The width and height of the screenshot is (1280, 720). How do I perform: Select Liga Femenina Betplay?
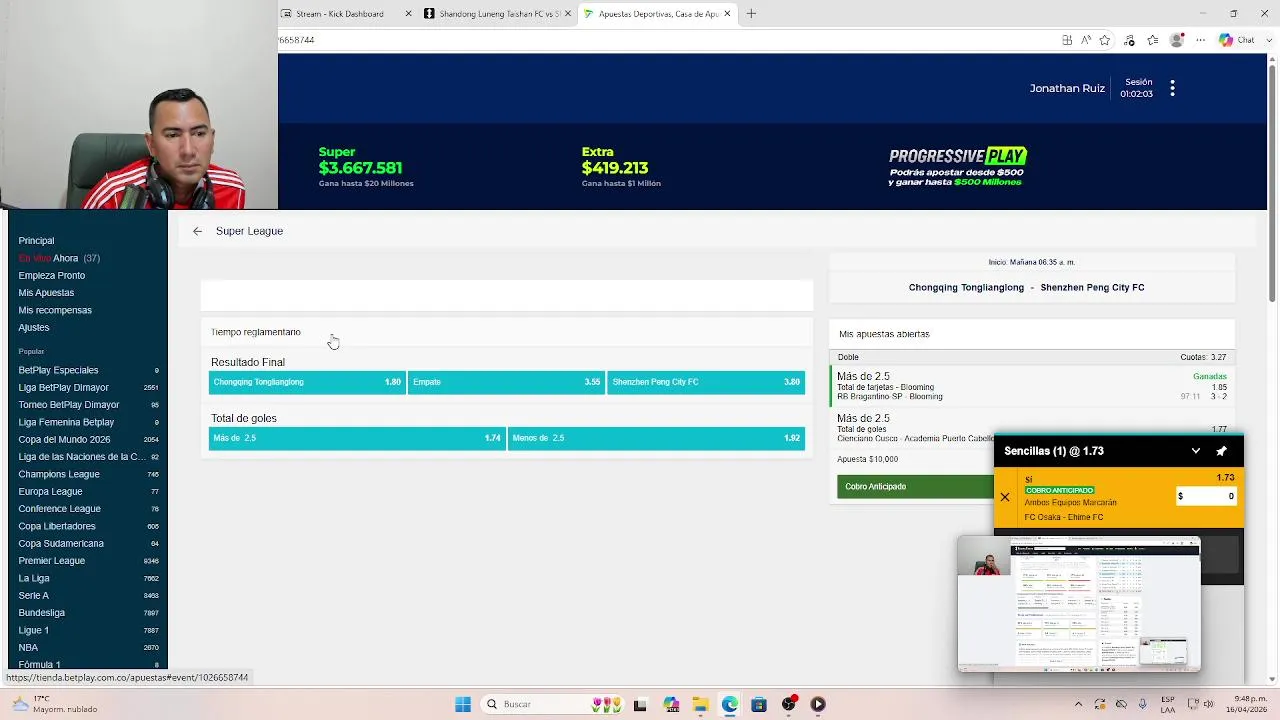tap(88, 422)
